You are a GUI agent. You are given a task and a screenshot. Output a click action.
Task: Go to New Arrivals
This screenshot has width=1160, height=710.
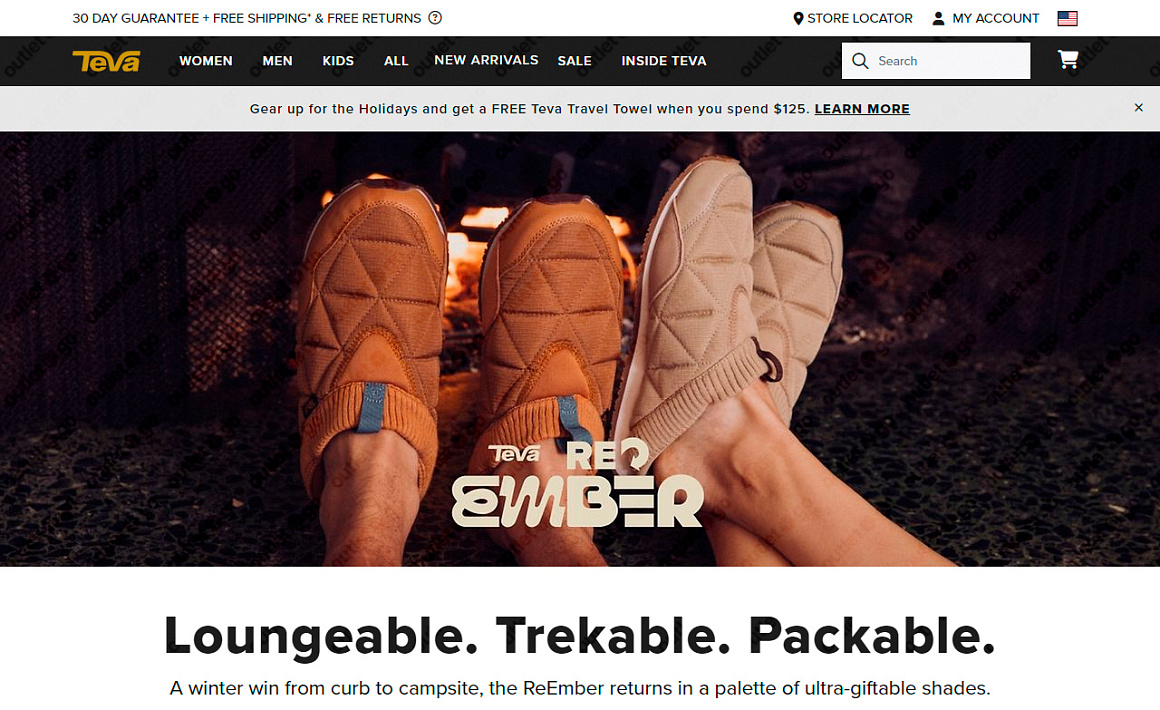[486, 60]
